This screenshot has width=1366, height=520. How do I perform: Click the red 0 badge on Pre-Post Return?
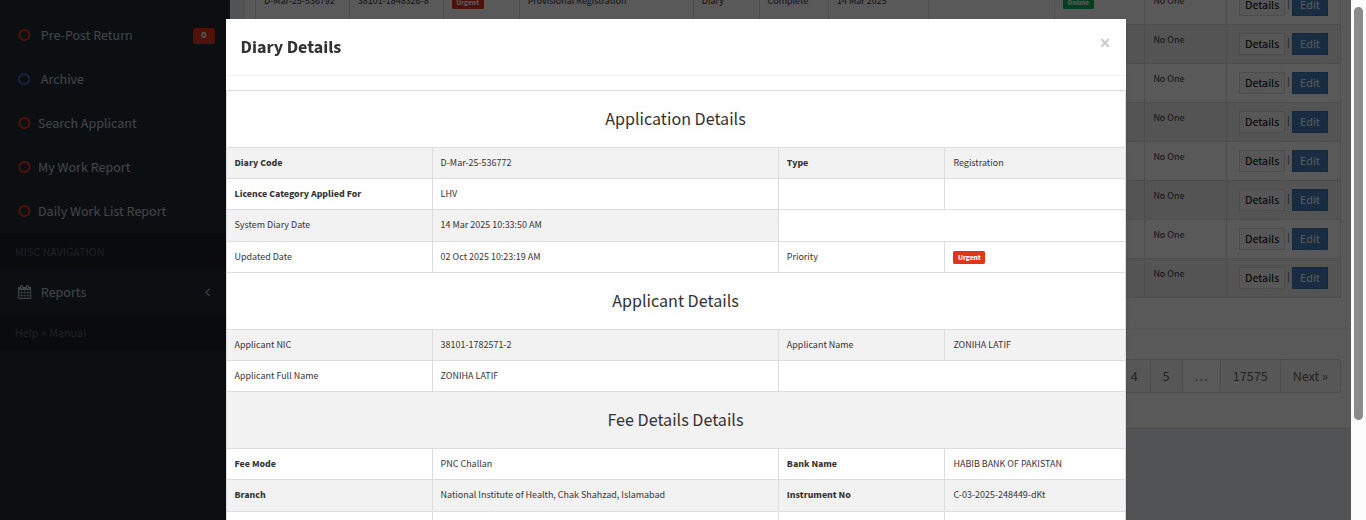(204, 36)
